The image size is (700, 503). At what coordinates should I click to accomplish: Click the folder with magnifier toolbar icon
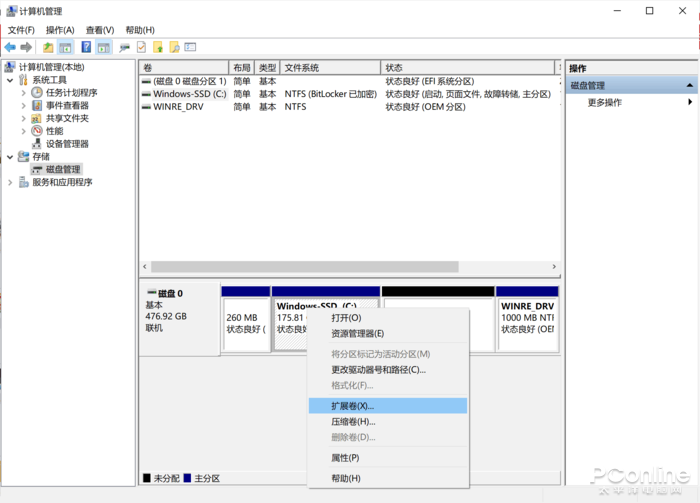pos(175,47)
